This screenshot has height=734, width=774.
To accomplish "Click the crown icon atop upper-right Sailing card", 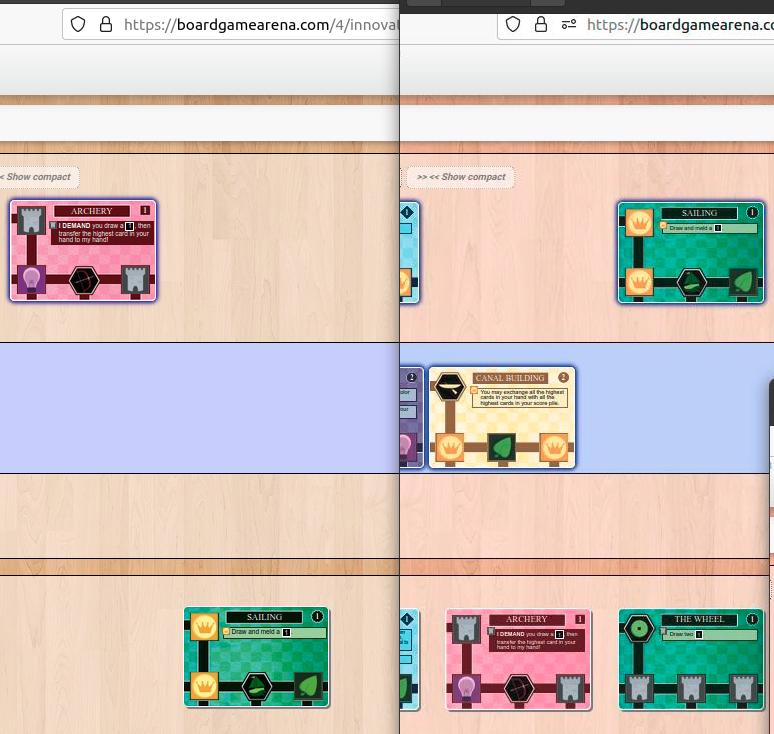I will [639, 223].
